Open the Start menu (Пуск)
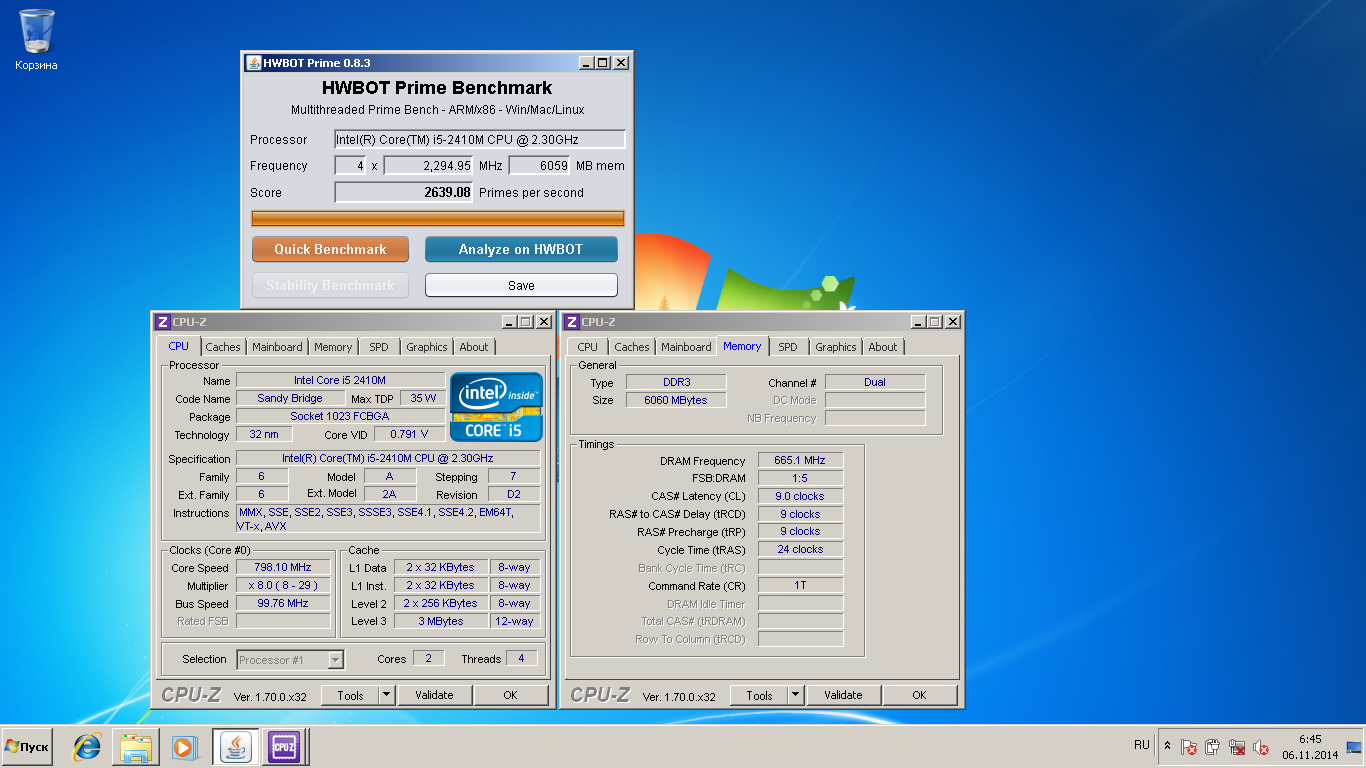 click(x=27, y=747)
